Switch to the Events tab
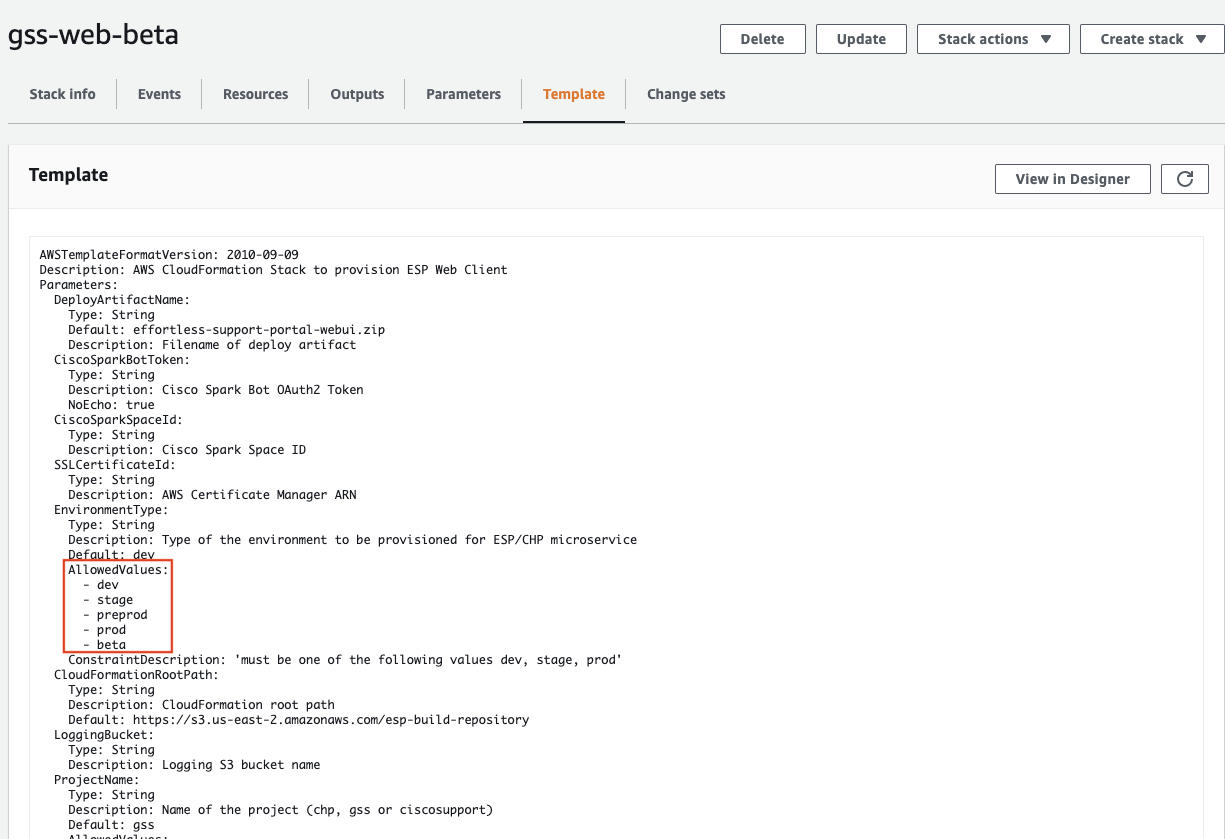The height and width of the screenshot is (839, 1225). click(x=159, y=94)
